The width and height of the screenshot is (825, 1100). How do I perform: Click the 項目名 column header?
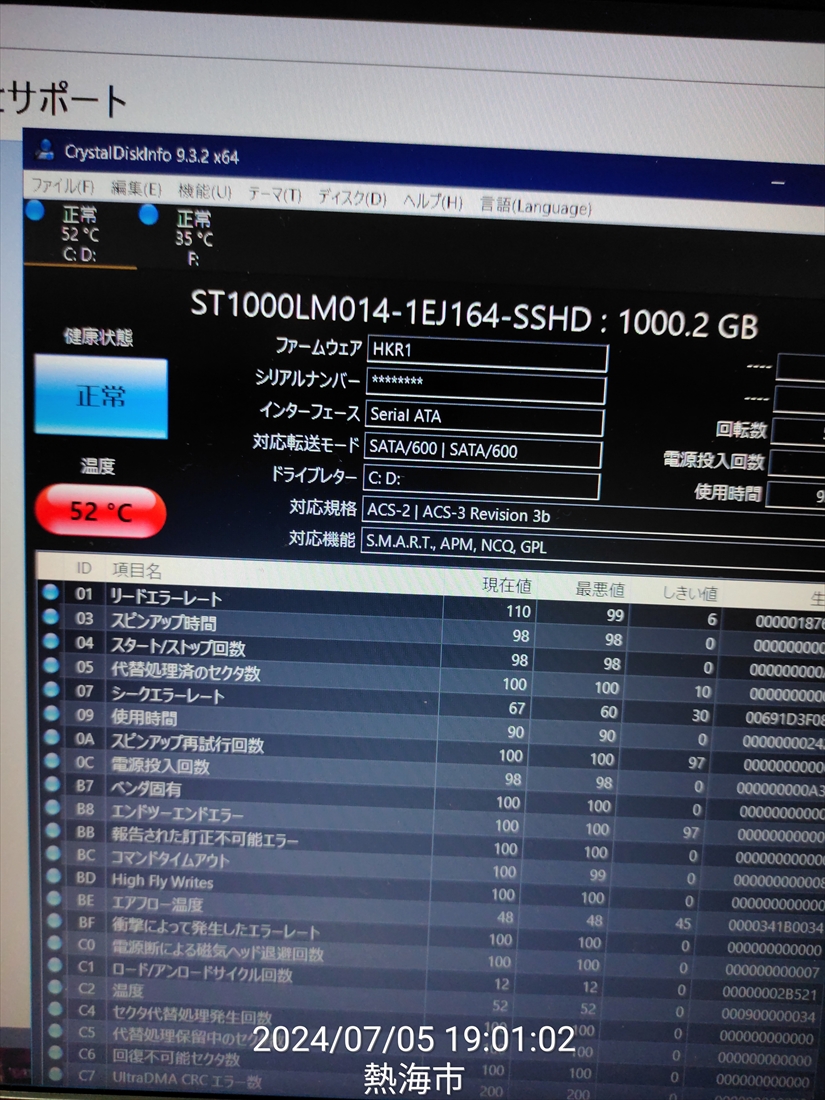[137, 570]
